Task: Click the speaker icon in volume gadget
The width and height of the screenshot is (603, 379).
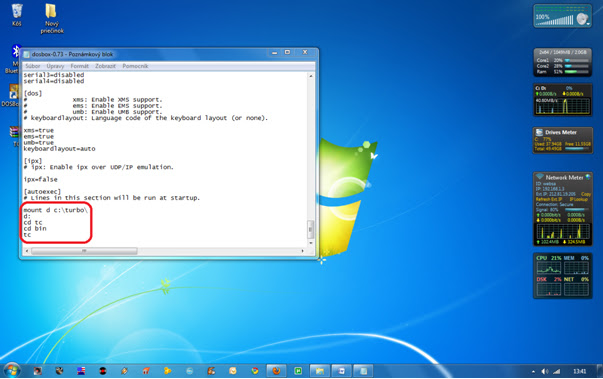Action: click(582, 19)
